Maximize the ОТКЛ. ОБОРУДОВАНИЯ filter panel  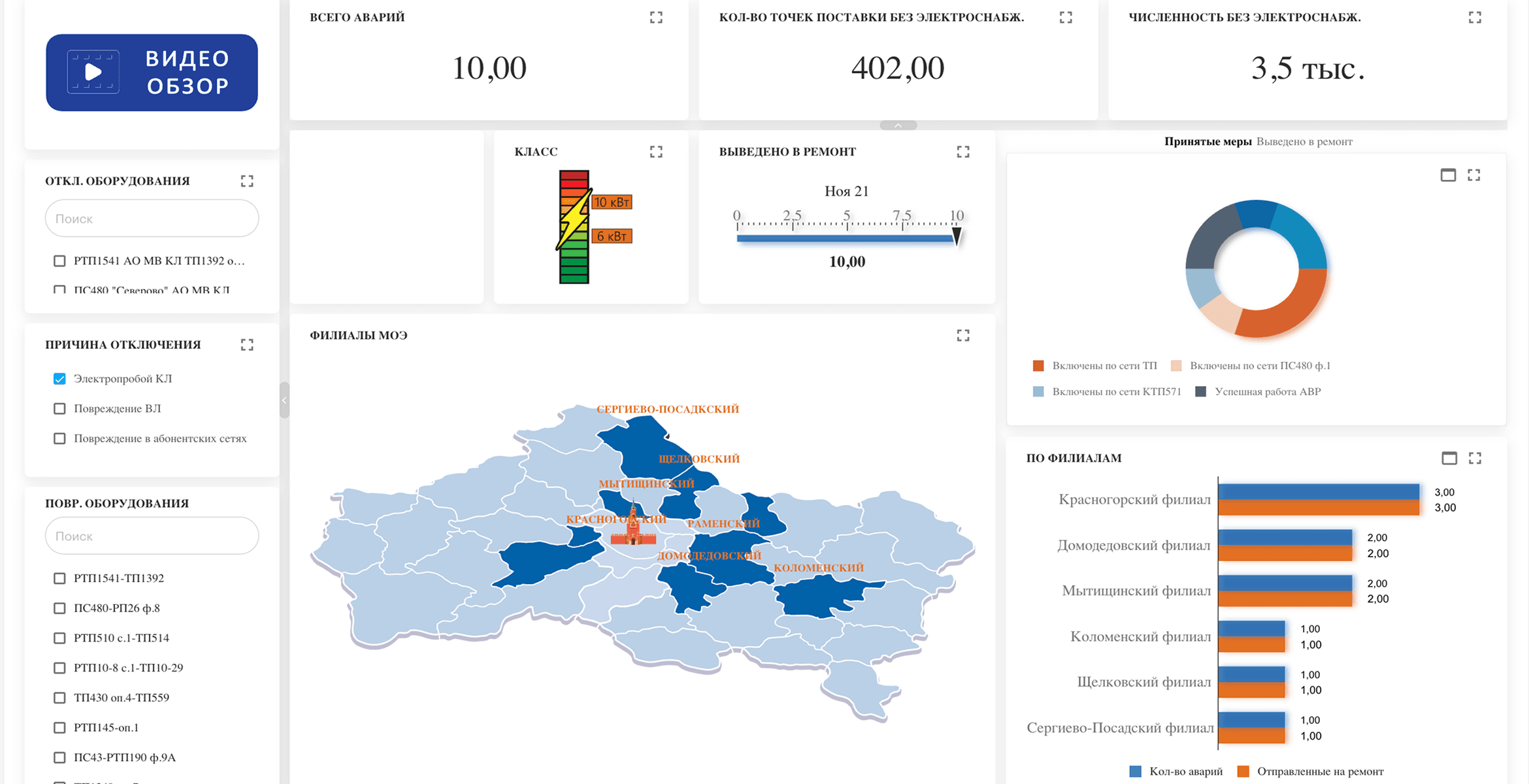coord(247,181)
